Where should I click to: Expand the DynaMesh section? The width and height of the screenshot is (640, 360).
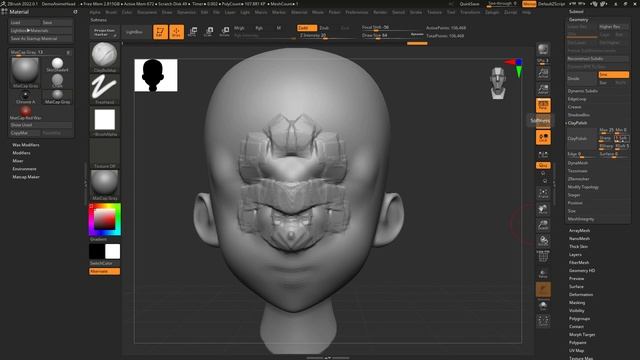click(578, 163)
